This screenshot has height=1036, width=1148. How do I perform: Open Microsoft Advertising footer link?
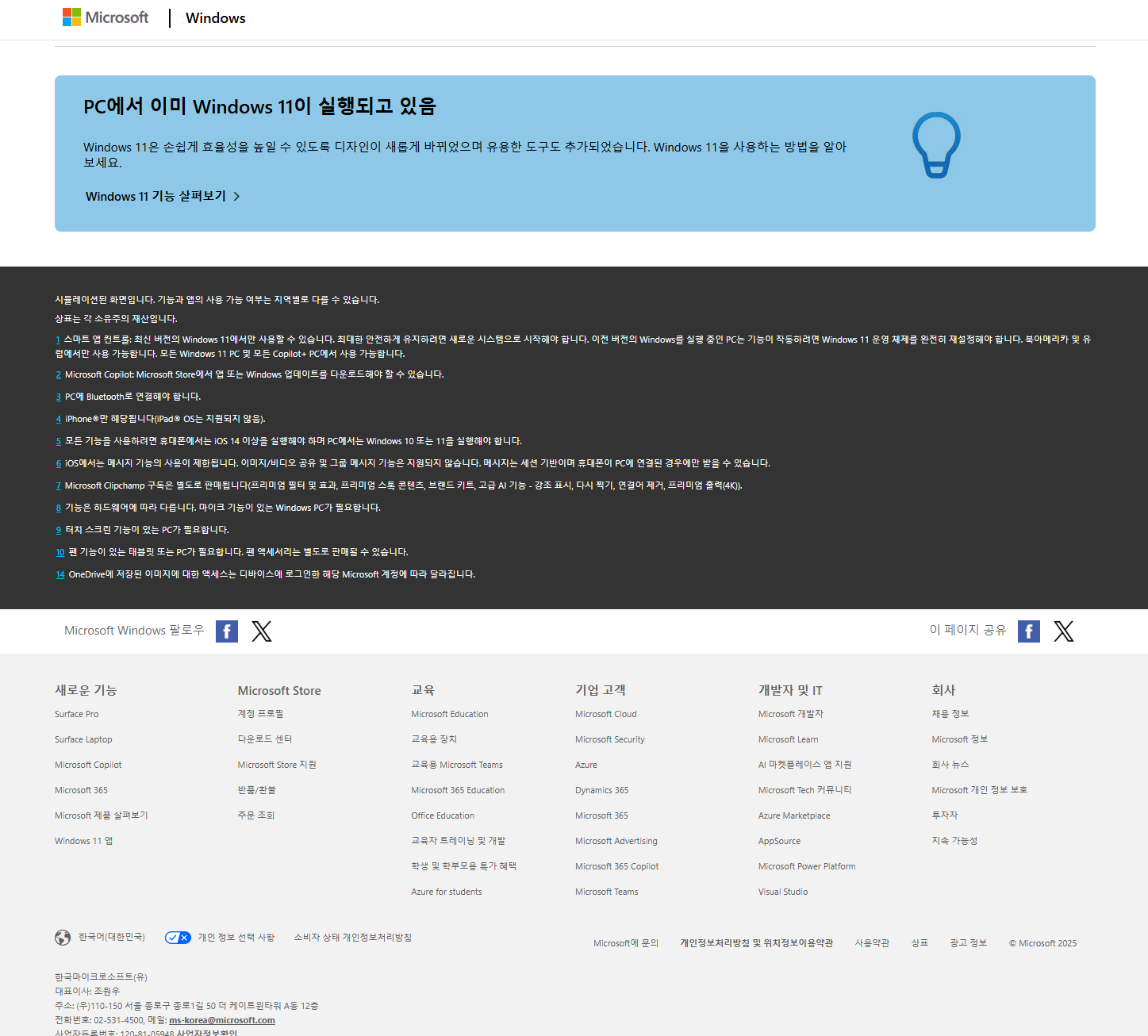coord(616,841)
